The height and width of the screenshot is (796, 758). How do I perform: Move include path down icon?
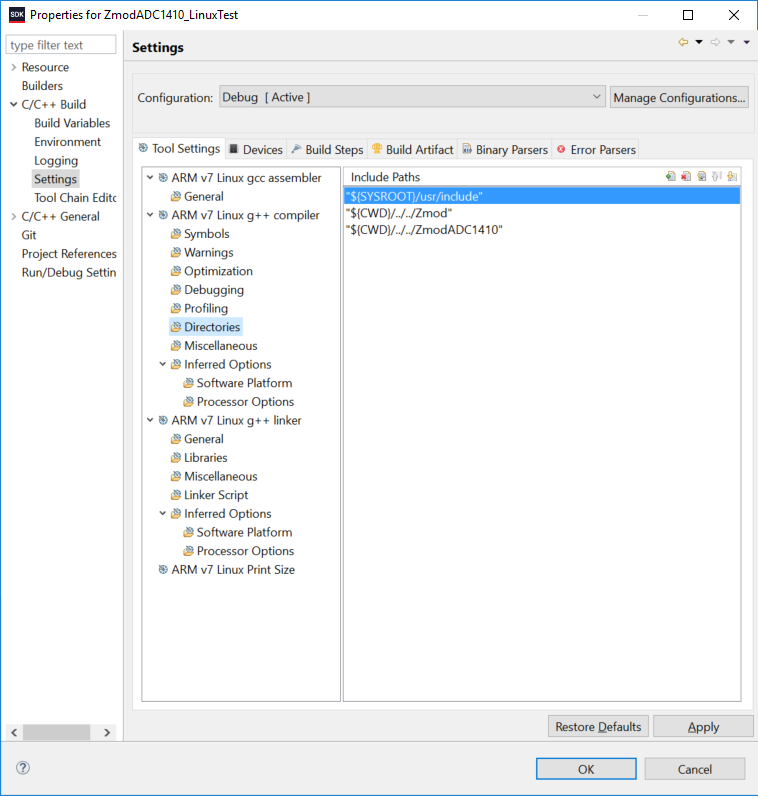tap(732, 176)
